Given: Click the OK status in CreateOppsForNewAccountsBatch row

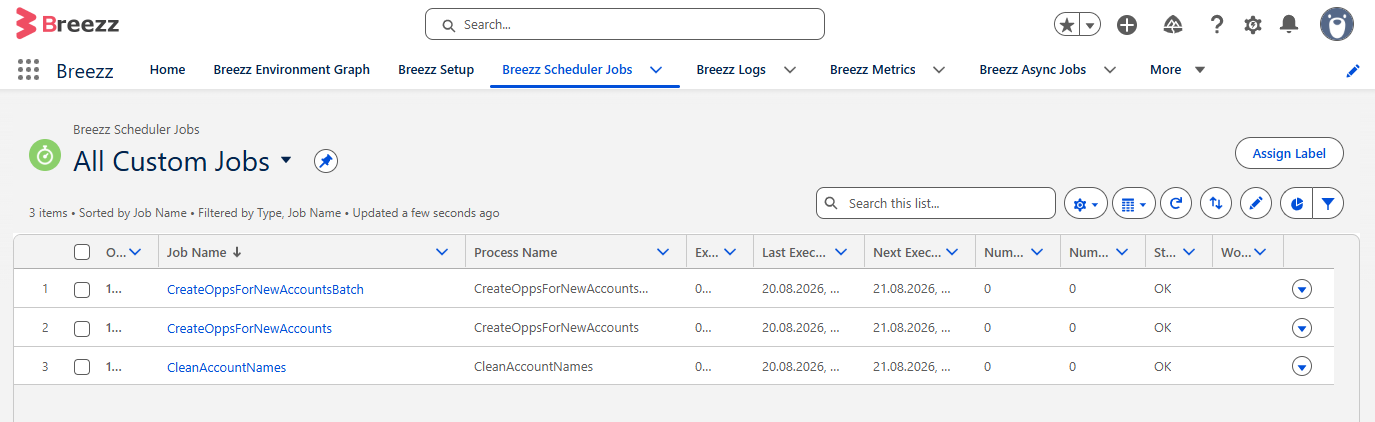Looking at the screenshot, I should pyautogui.click(x=1162, y=290).
